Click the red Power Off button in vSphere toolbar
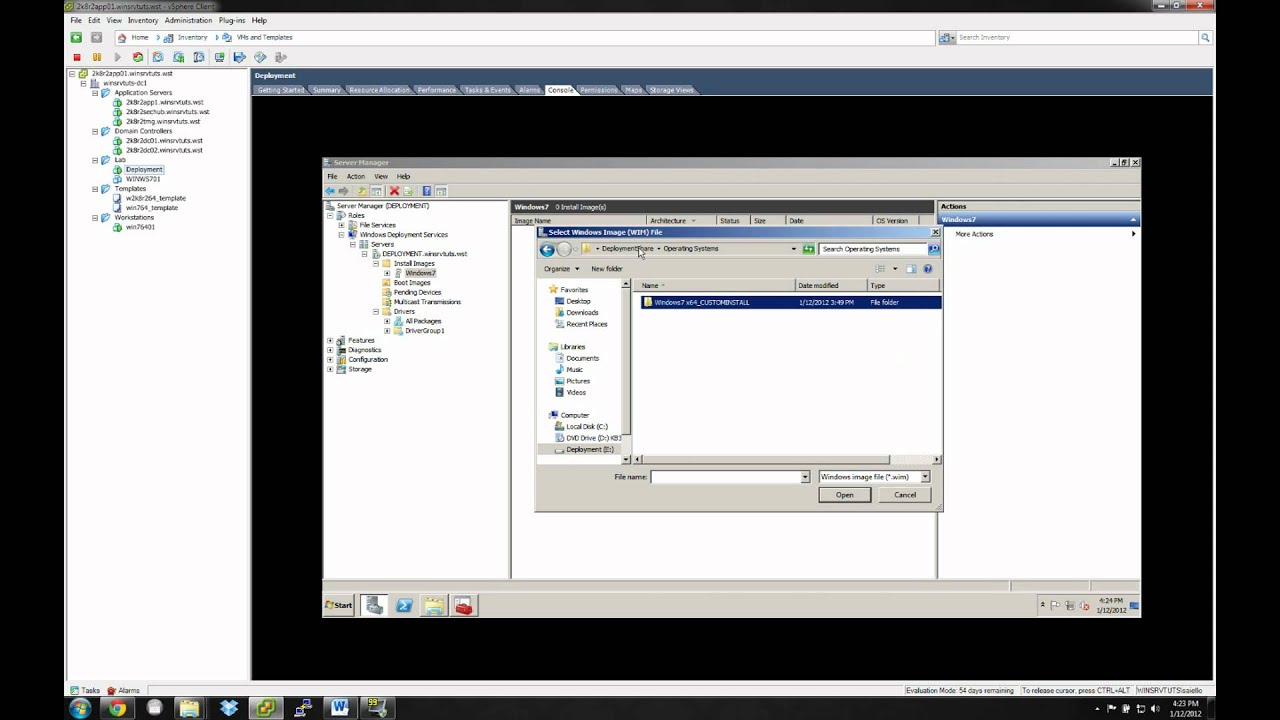This screenshot has height=720, width=1280. point(76,57)
